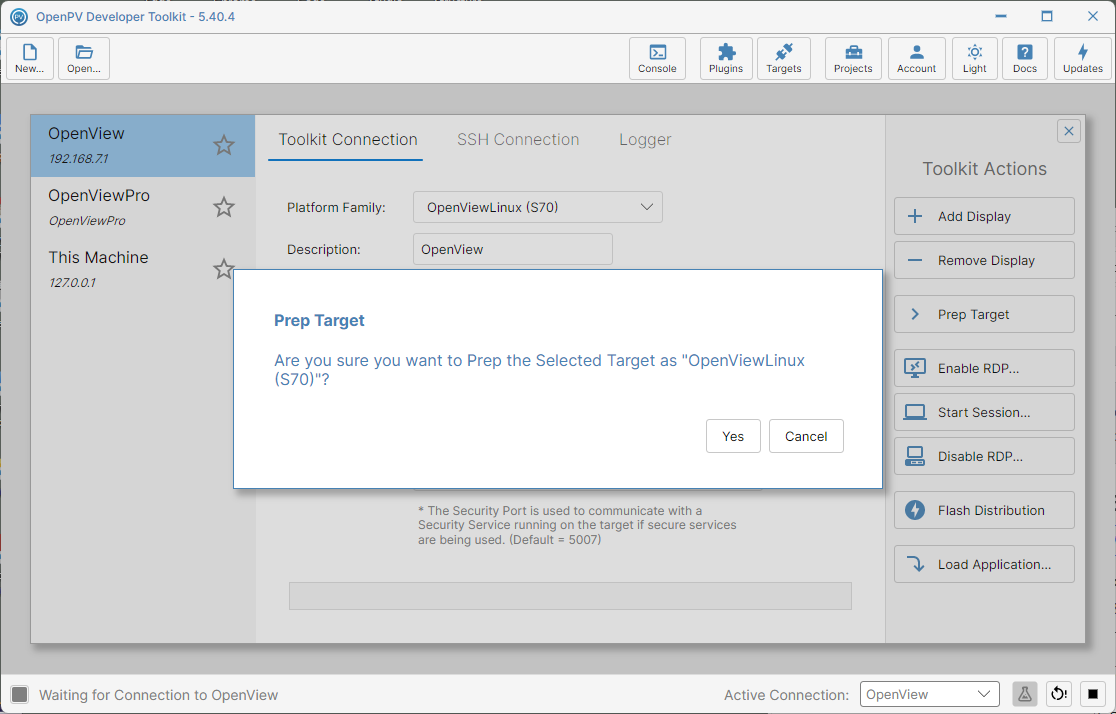Close the Toolkit Actions panel X

(x=1068, y=131)
